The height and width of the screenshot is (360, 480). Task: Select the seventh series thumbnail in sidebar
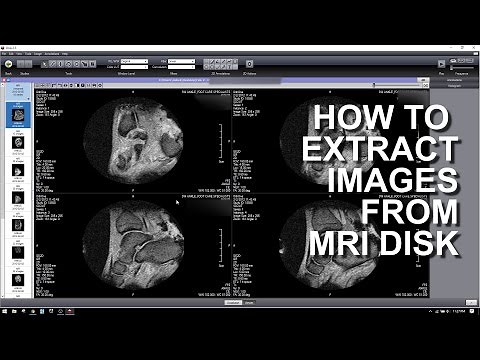18,280
